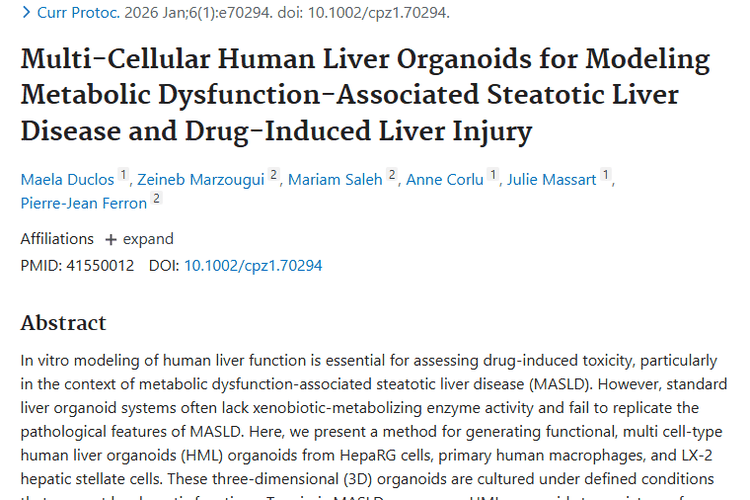Viewport: 750px width, 500px height.
Task: Show affiliation 1 next to Anne Corlu
Action: (x=492, y=175)
